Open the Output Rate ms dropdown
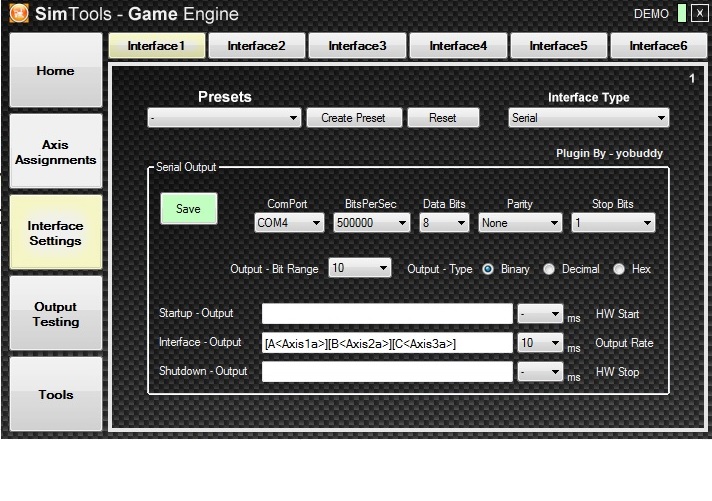The width and height of the screenshot is (712, 501). click(540, 343)
